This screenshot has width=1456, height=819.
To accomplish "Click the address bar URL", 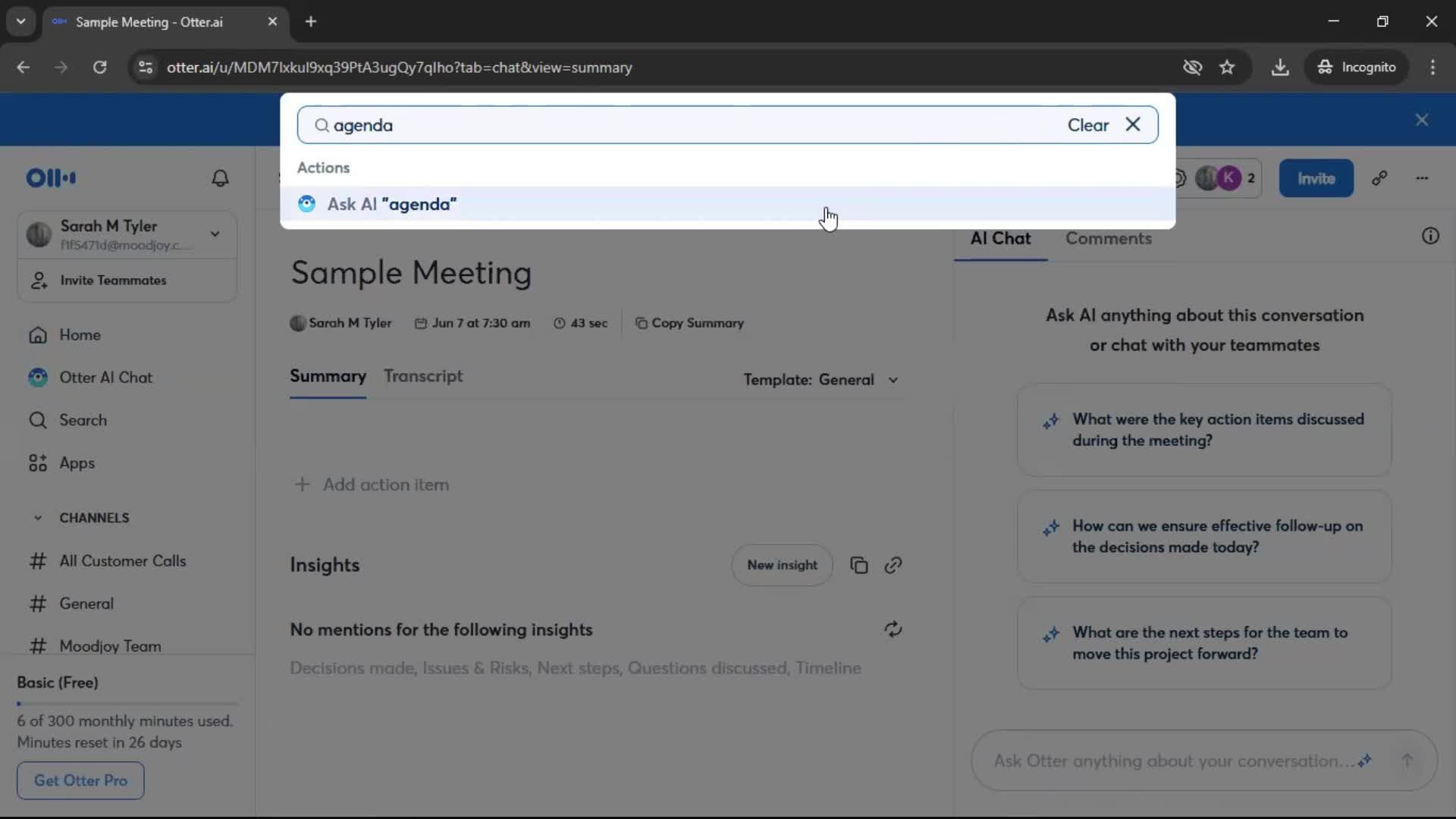I will (400, 67).
